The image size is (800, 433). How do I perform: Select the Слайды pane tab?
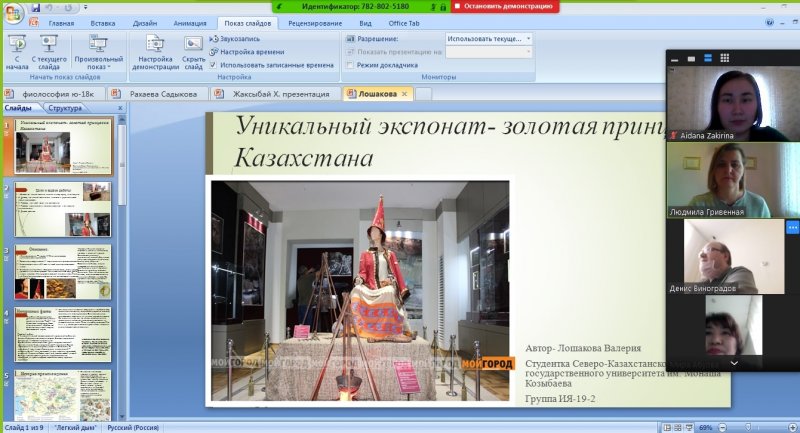coord(18,108)
